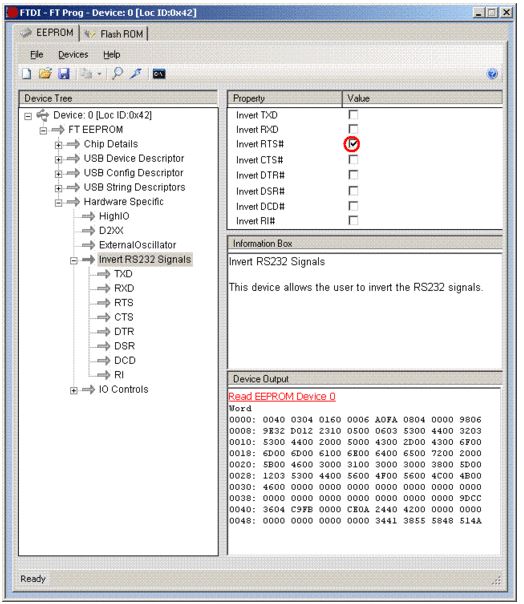Open dropdown arrow next to copy icon
This screenshot has height=604, width=524.
click(x=99, y=74)
